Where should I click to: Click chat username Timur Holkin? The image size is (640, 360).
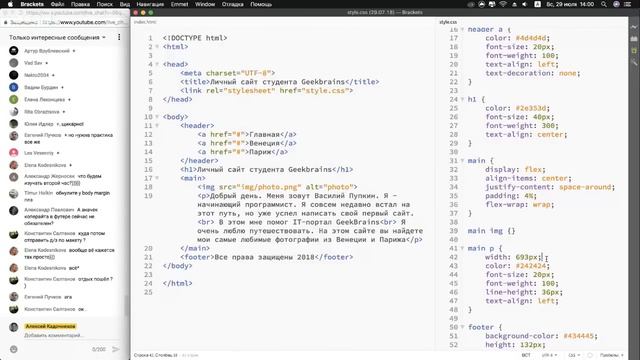38,193
